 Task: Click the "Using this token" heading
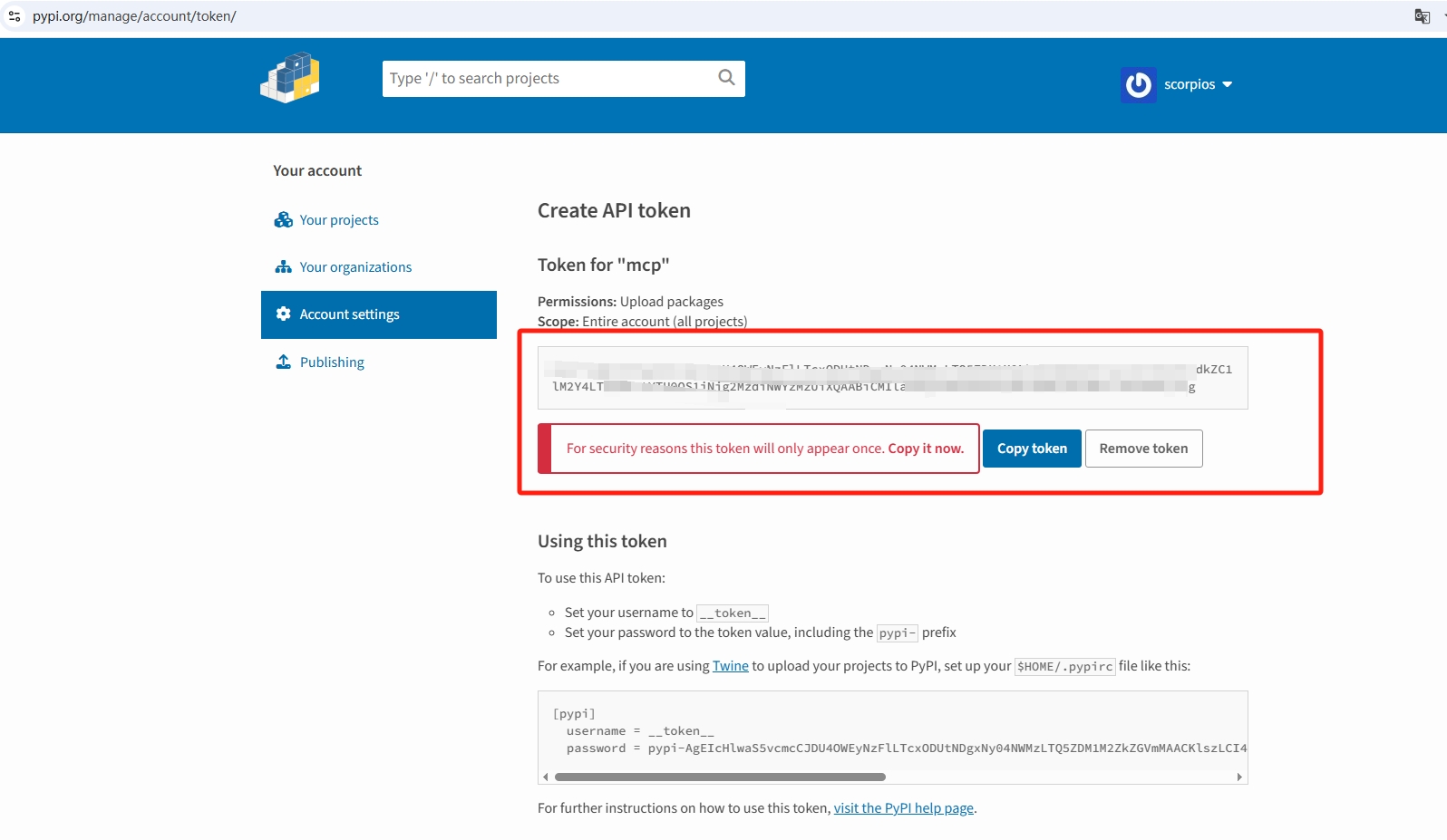(x=602, y=542)
